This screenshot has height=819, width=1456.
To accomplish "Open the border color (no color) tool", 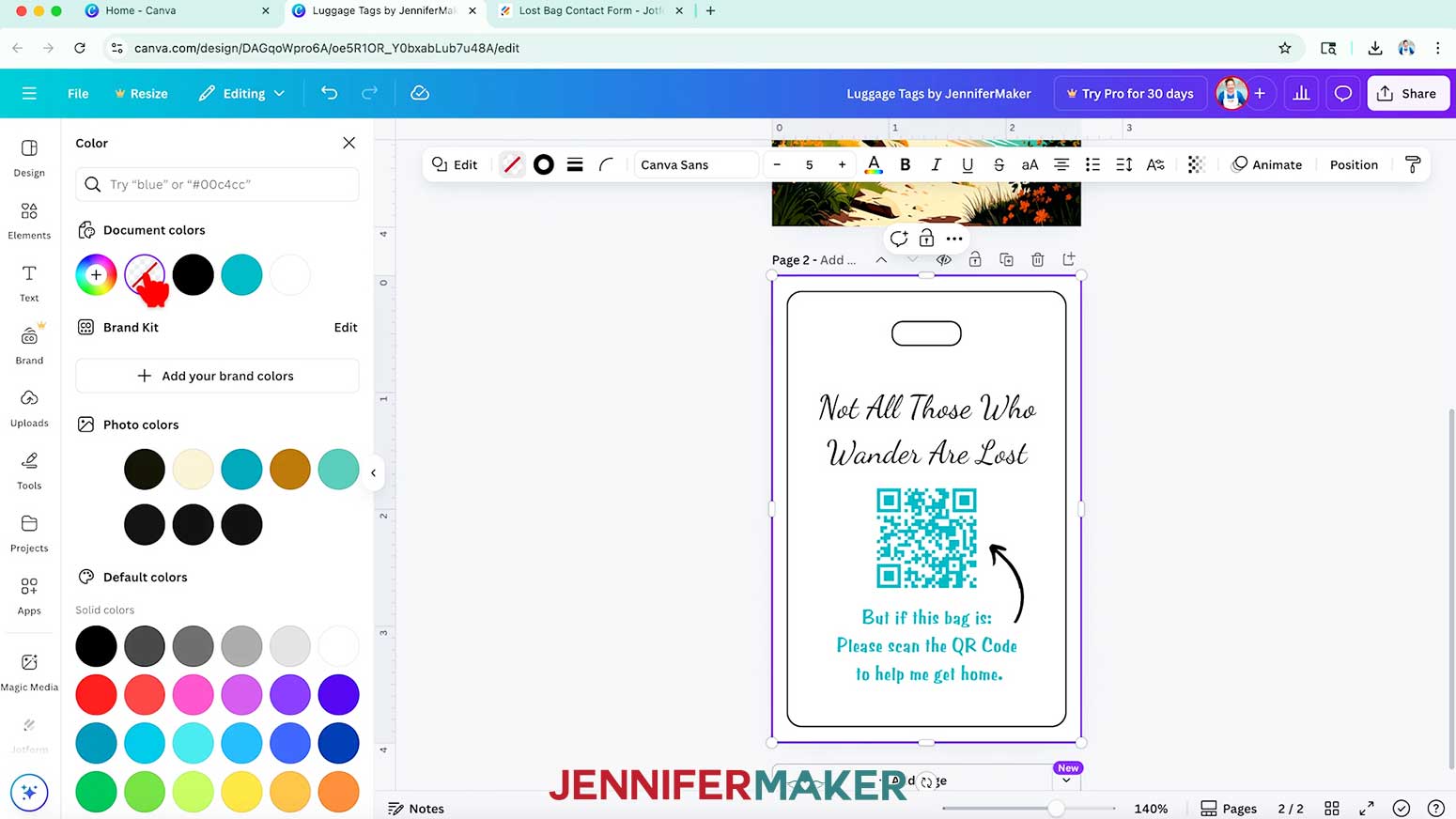I will pos(512,164).
